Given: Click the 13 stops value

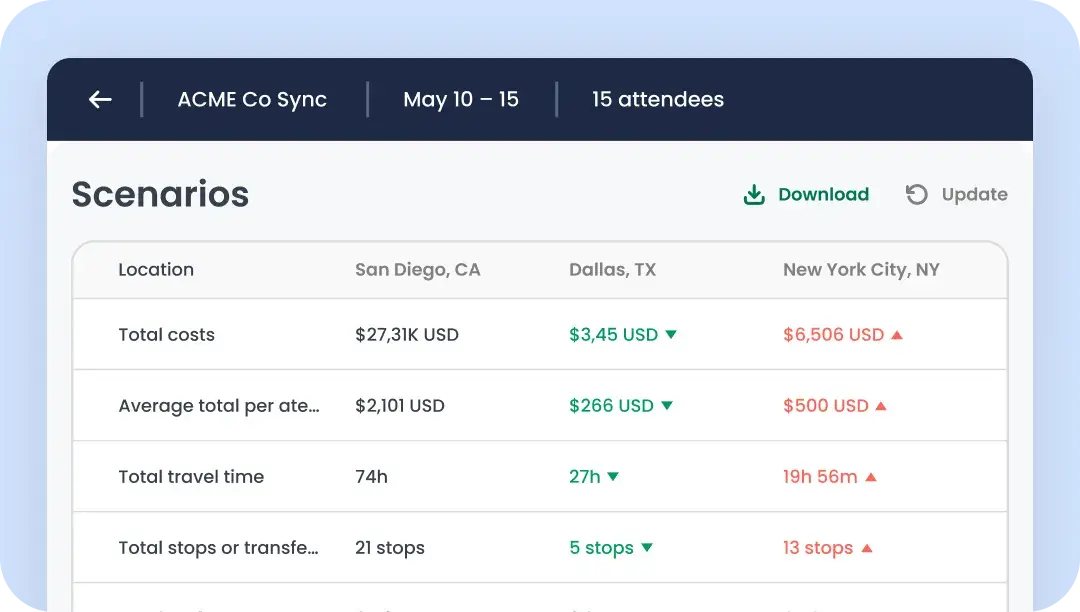Looking at the screenshot, I should tap(818, 548).
